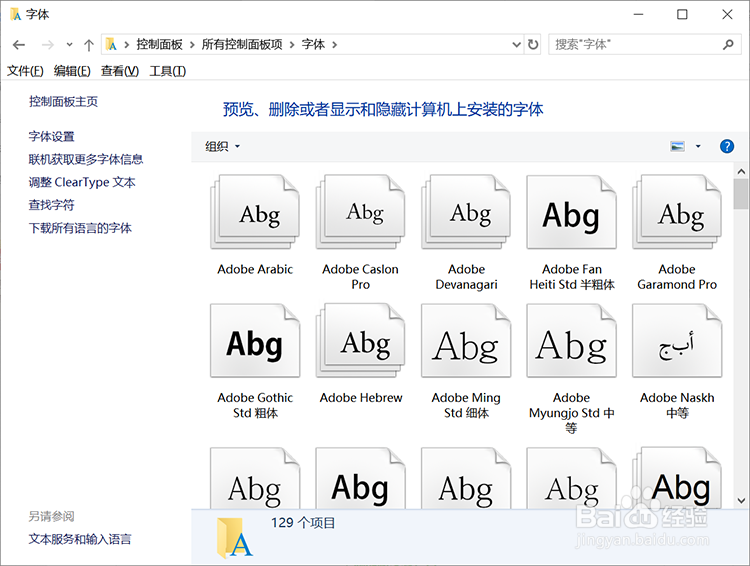The image size is (750, 566).
Task: Click the fonts window title icon
Action: (x=15, y=14)
